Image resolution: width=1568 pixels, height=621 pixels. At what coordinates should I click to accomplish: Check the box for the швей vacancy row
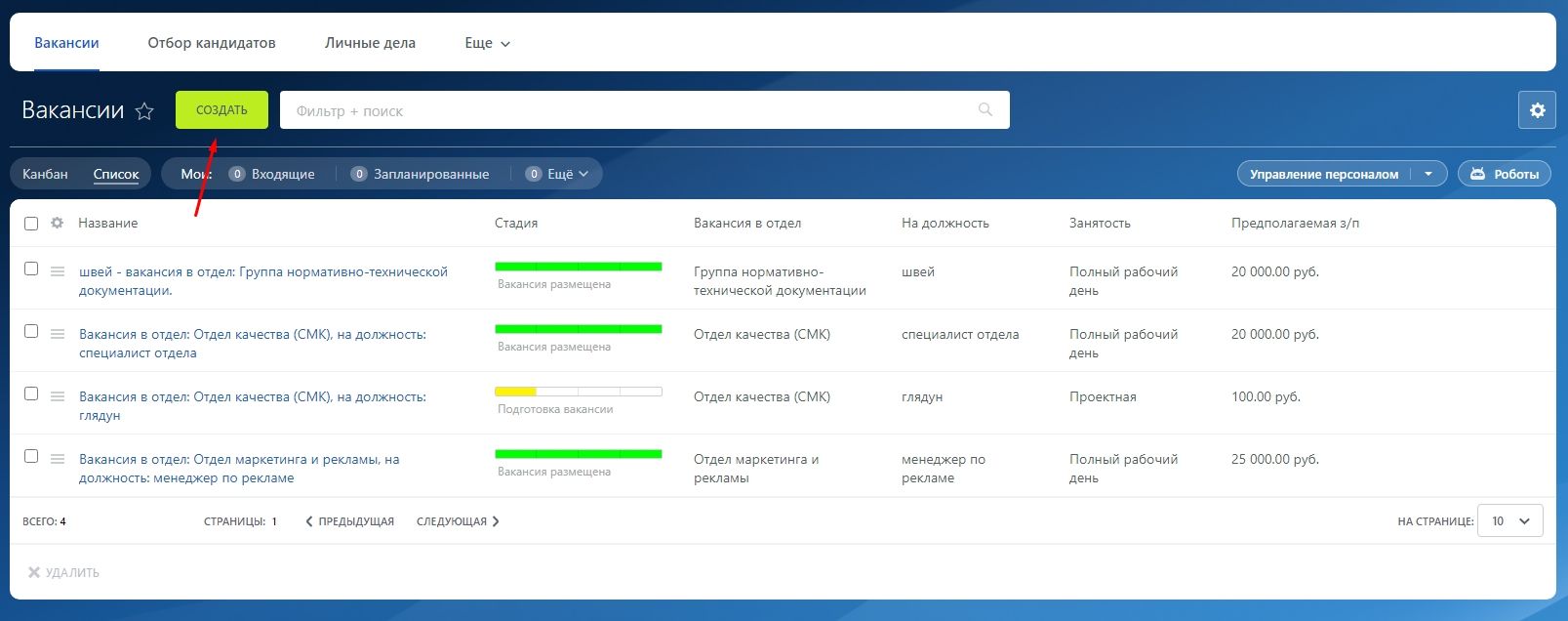[x=31, y=269]
